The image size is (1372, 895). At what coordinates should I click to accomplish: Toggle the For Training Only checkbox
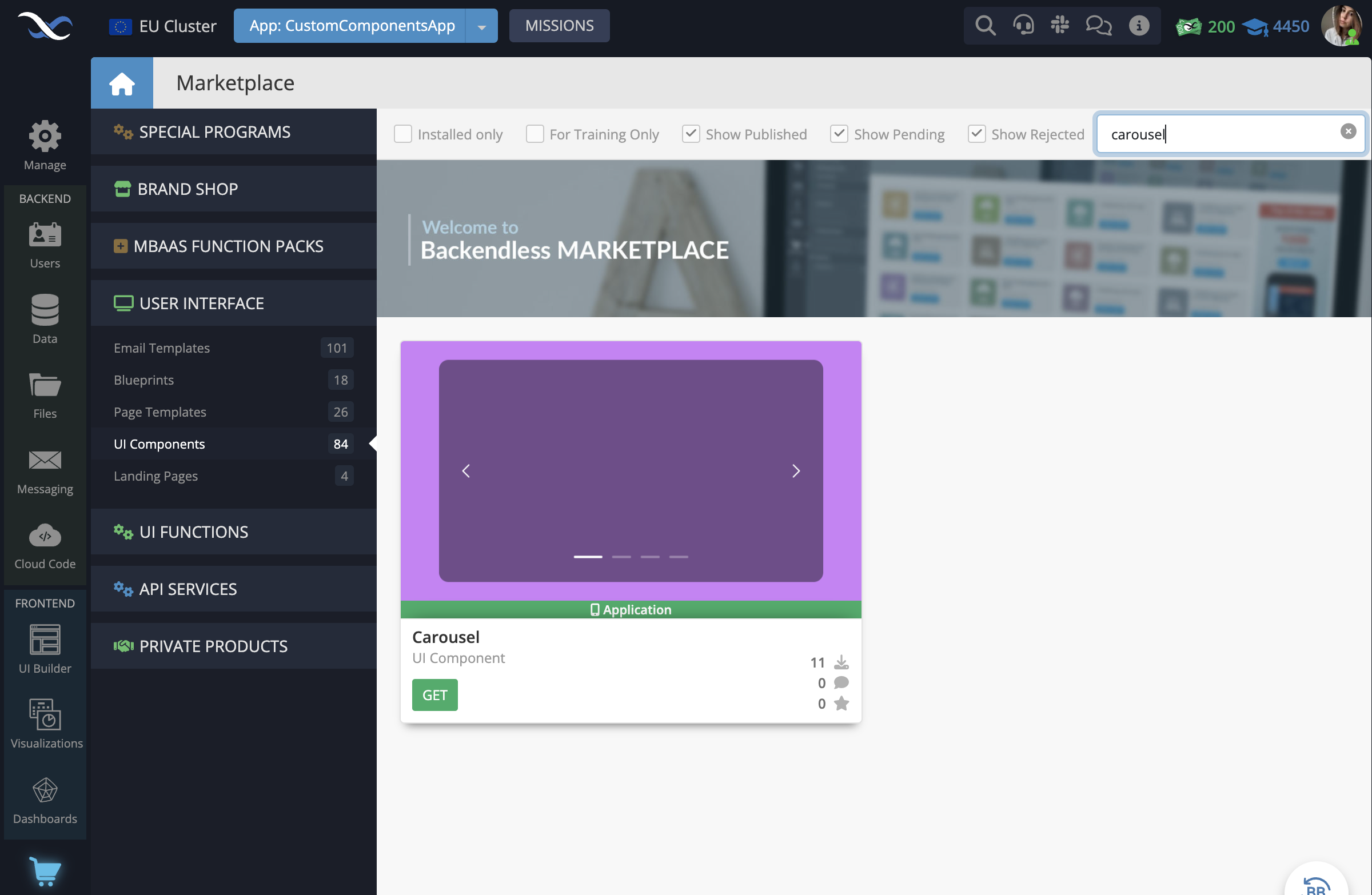534,133
